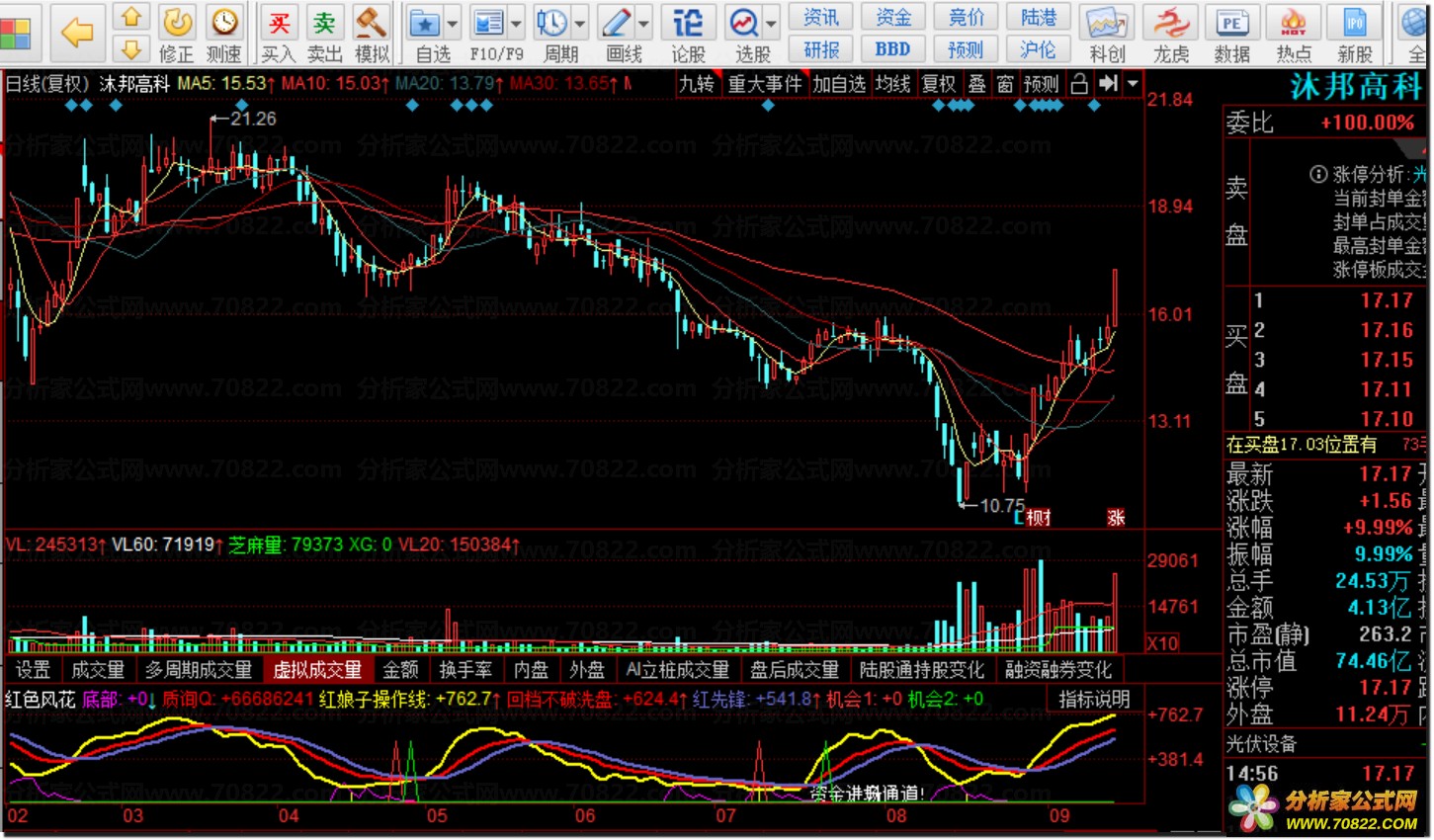Open the 新股 IPO icon
This screenshot has height=840, width=1434.
1354,22
